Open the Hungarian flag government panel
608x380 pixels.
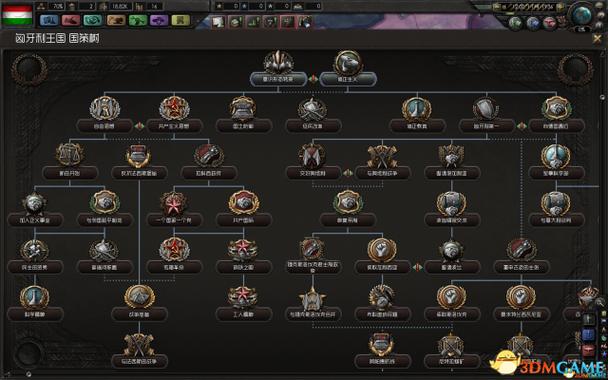click(17, 14)
